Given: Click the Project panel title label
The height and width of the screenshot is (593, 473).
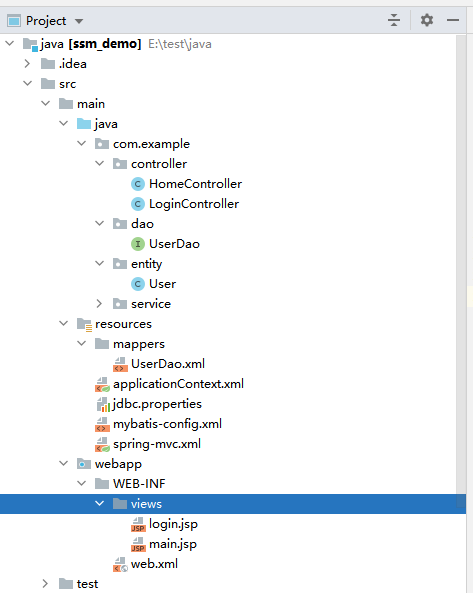Looking at the screenshot, I should pos(46,21).
